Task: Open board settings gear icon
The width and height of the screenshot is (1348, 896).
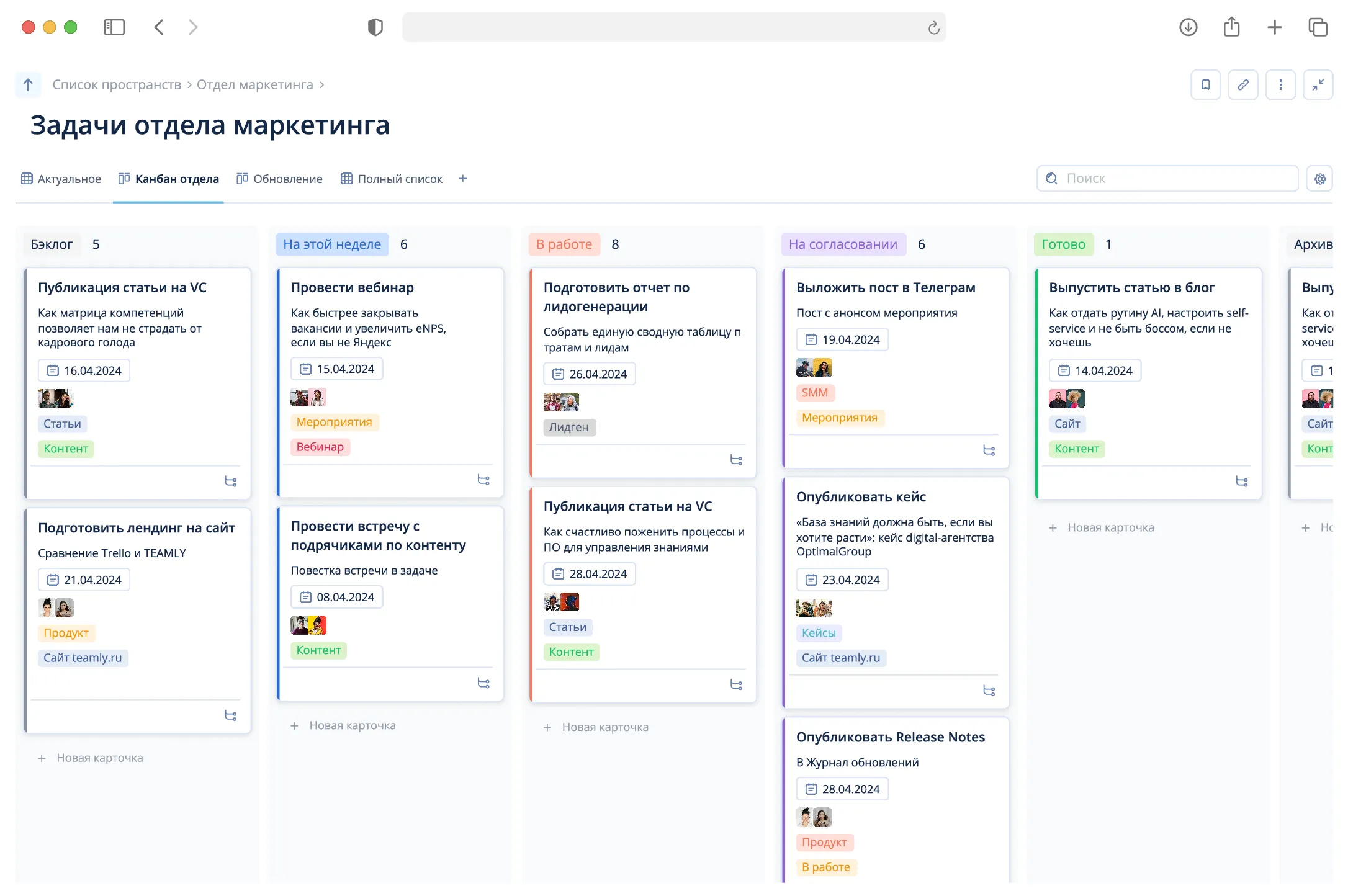Action: 1319,179
